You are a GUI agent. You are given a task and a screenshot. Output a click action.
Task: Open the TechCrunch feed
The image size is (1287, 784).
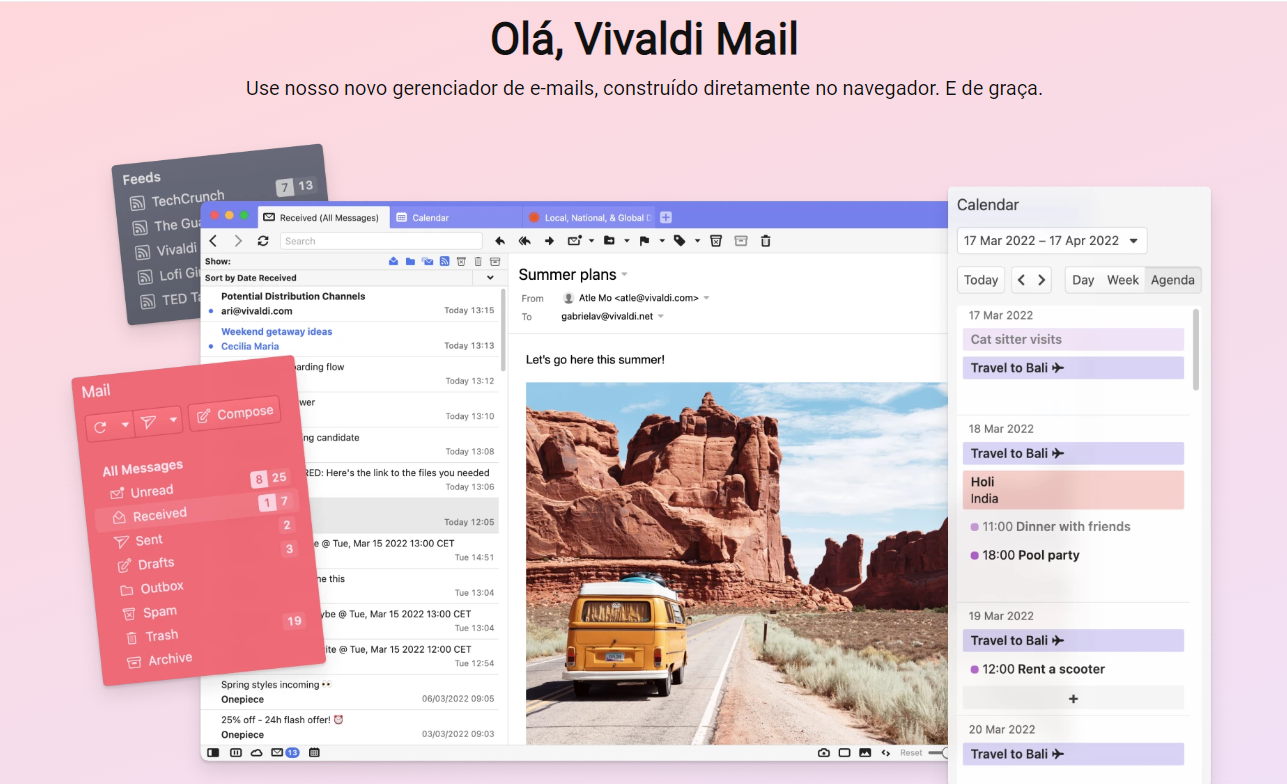(x=188, y=199)
